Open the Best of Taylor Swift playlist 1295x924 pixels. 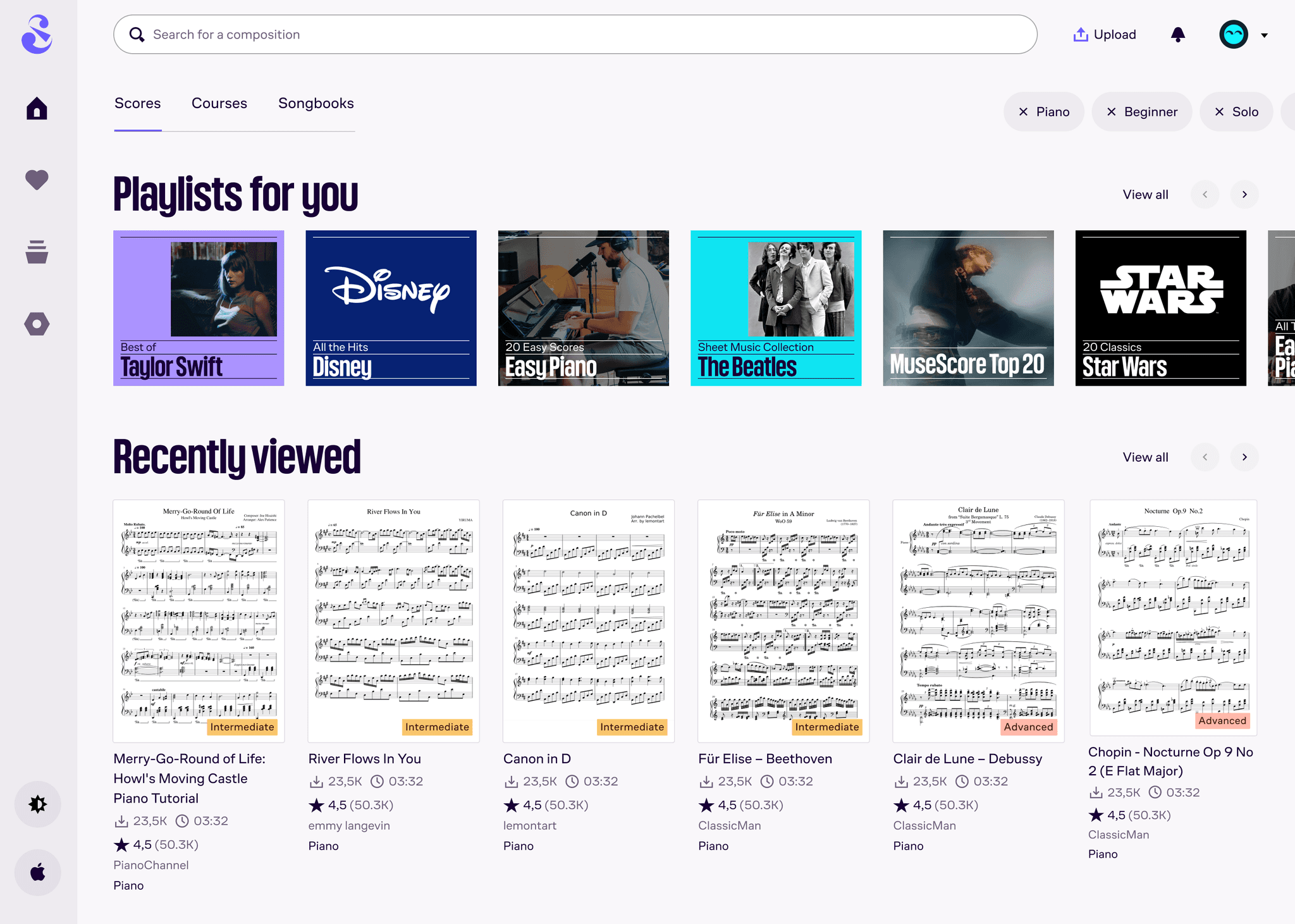199,308
